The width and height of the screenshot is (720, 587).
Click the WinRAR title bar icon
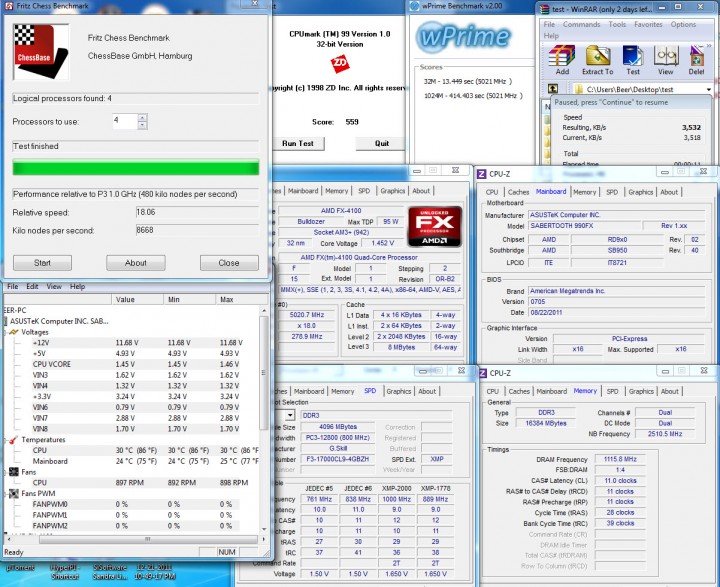coord(545,8)
